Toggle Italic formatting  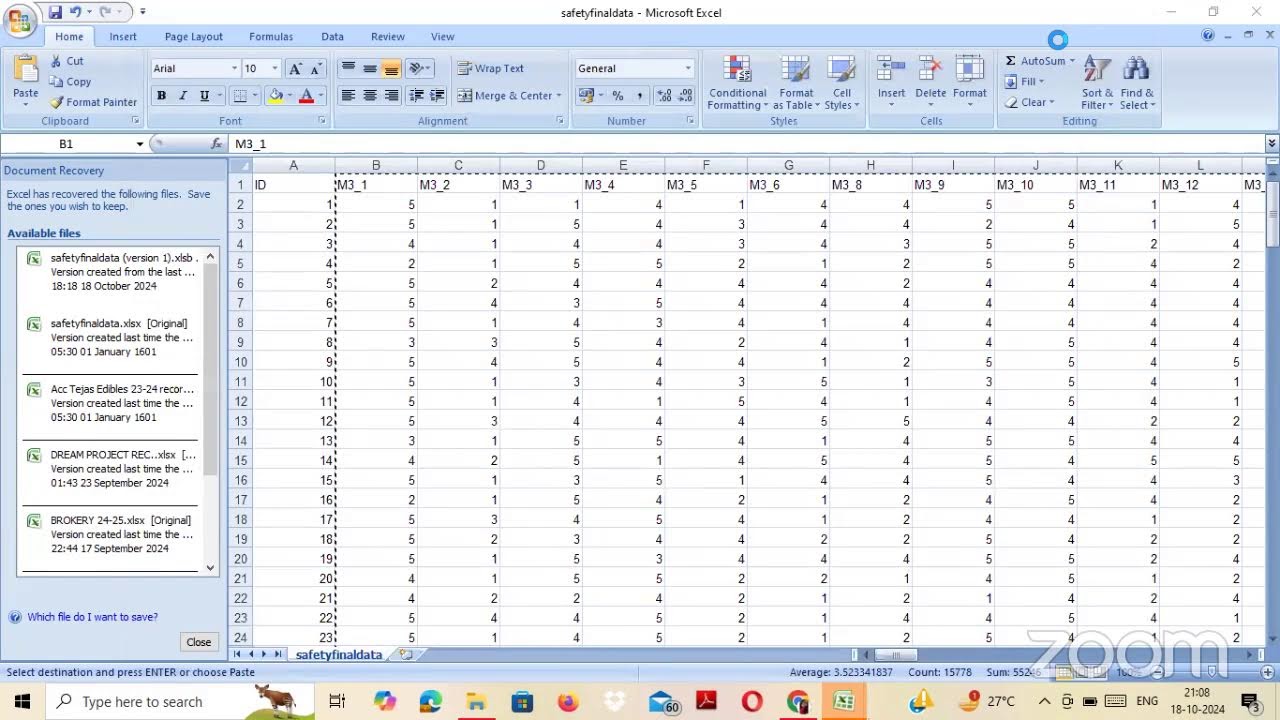[182, 96]
